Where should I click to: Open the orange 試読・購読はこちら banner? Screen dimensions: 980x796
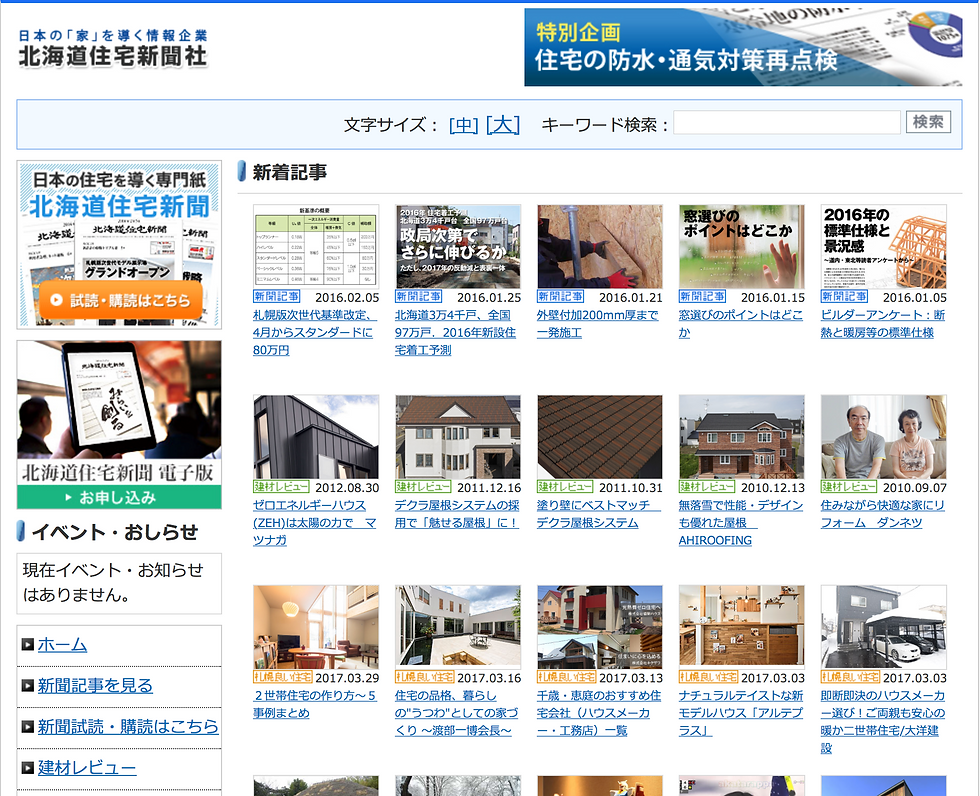(118, 297)
